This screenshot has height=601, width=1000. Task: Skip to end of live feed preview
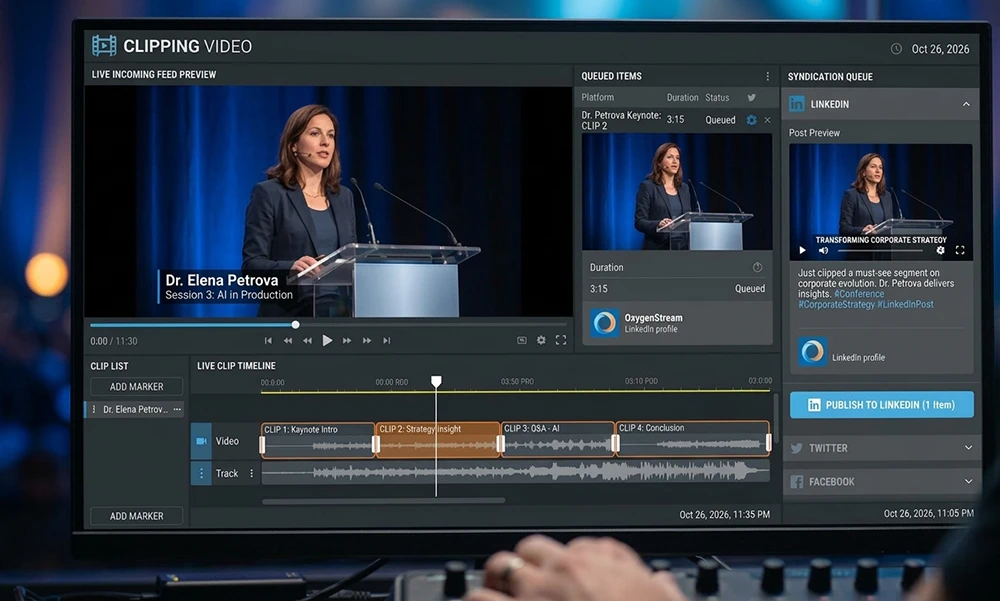386,341
